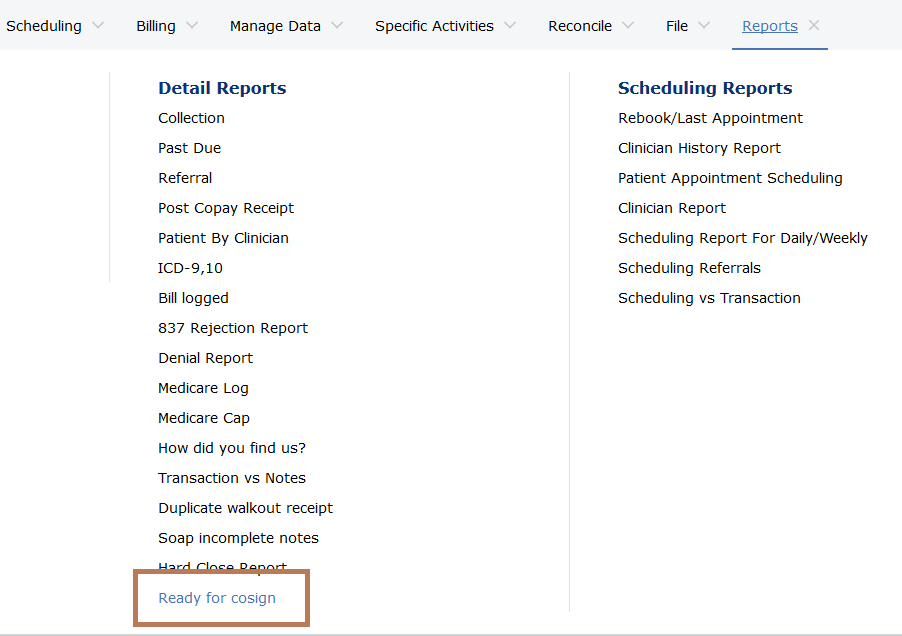Open the Collection detail report

point(191,118)
